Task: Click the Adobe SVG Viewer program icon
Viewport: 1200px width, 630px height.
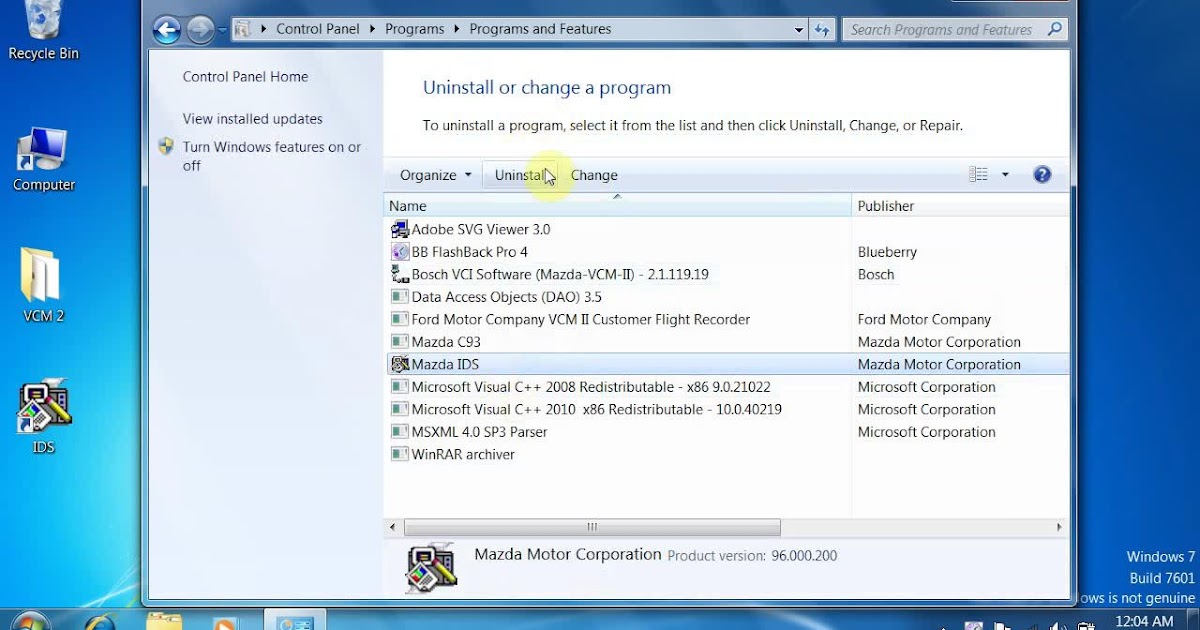Action: (x=399, y=229)
